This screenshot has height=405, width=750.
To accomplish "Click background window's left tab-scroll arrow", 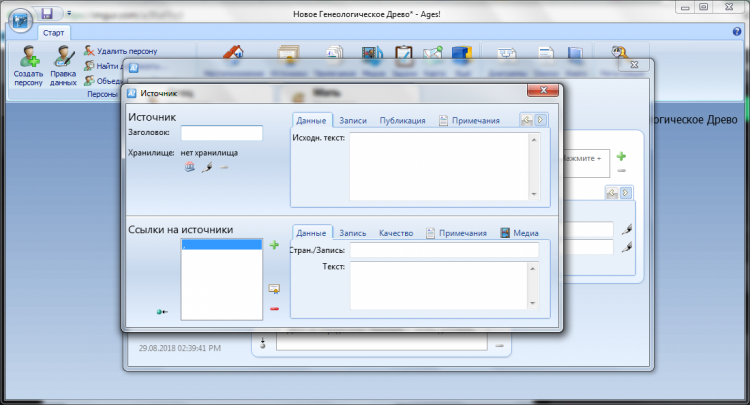I will [x=612, y=193].
